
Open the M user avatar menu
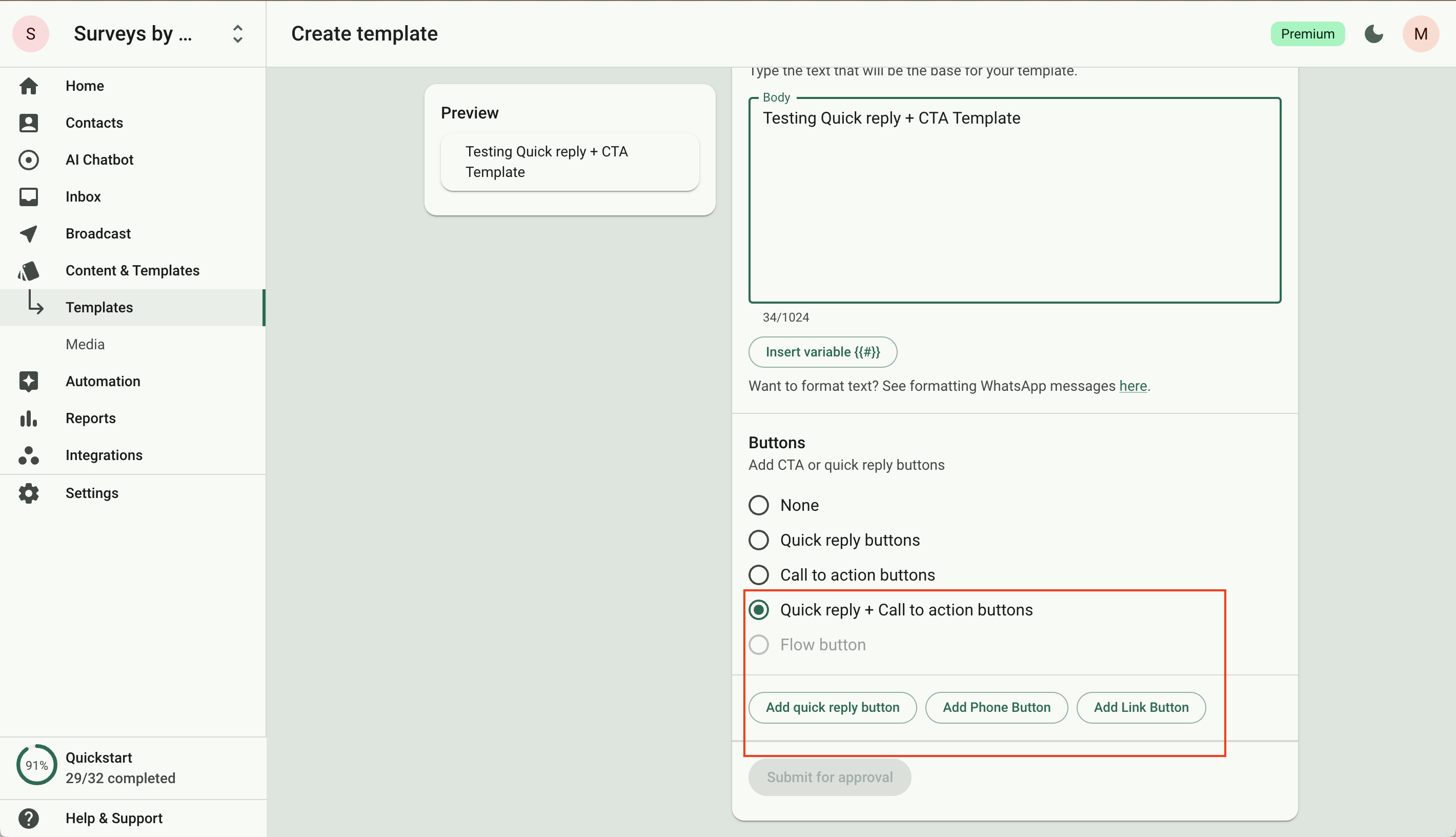(1421, 34)
